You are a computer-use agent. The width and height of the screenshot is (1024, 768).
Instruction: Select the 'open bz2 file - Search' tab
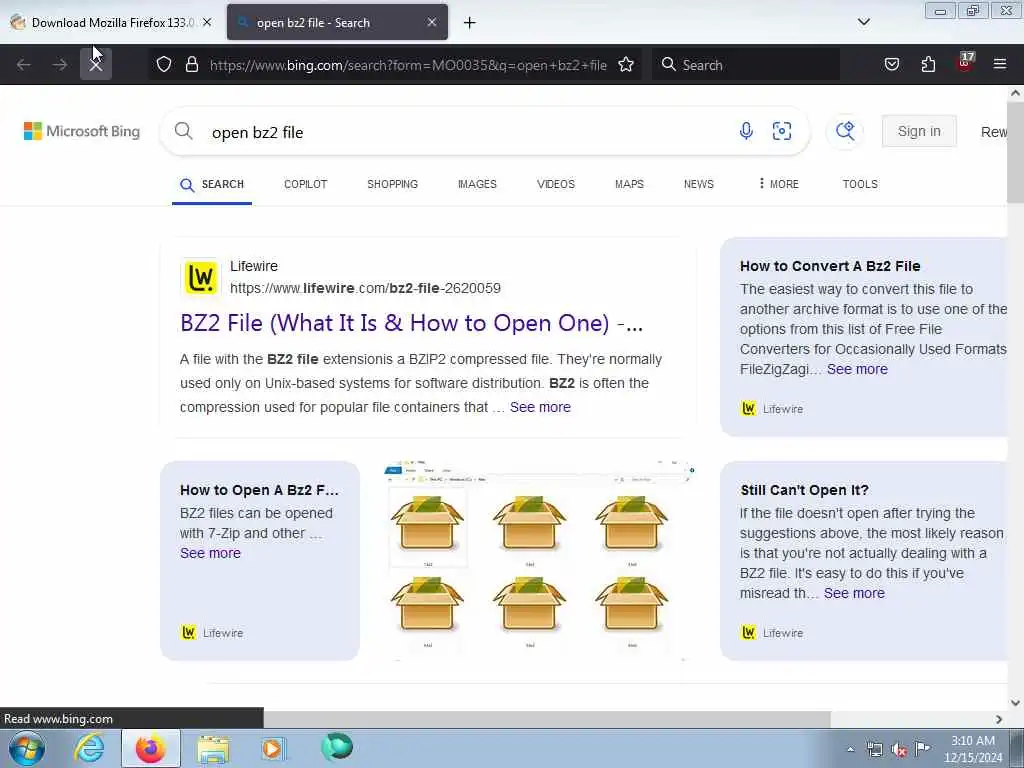(x=337, y=22)
